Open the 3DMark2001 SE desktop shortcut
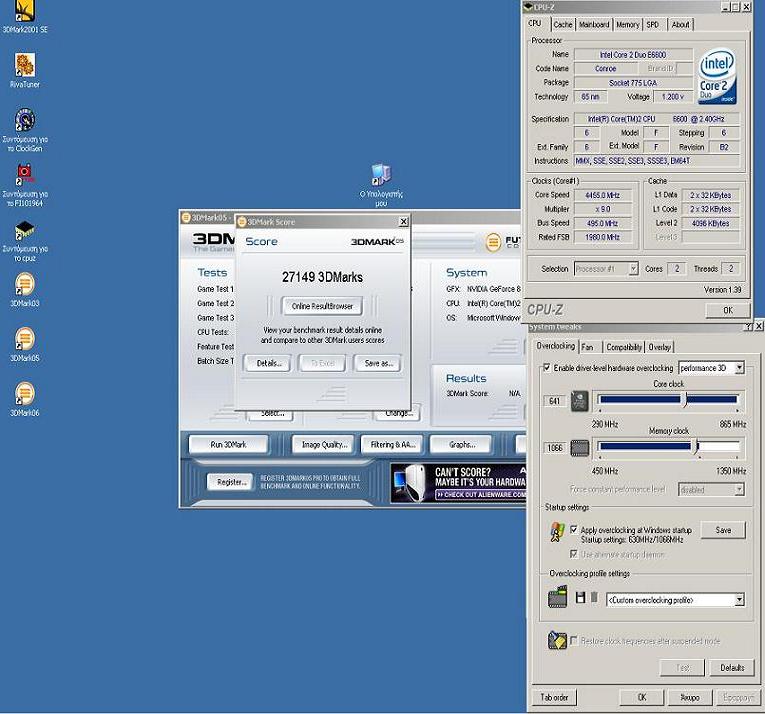765x714 pixels. [x=25, y=16]
